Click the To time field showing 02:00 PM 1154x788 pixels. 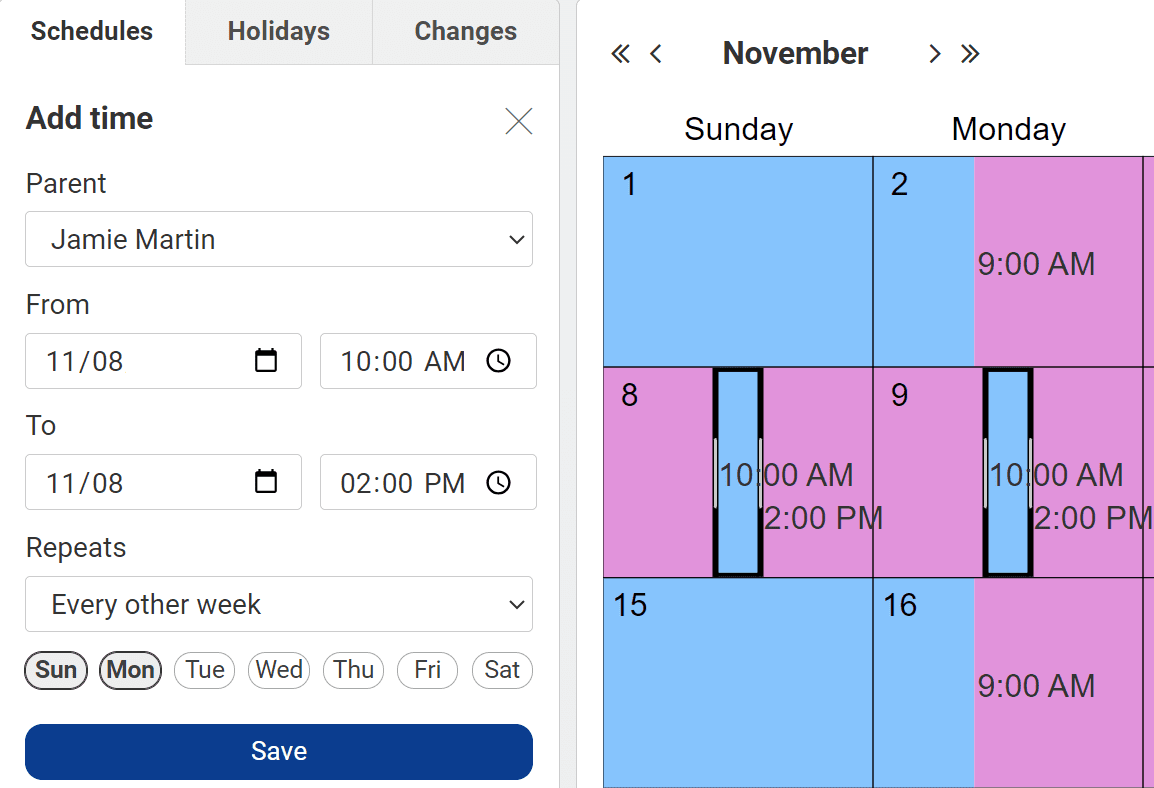[428, 482]
